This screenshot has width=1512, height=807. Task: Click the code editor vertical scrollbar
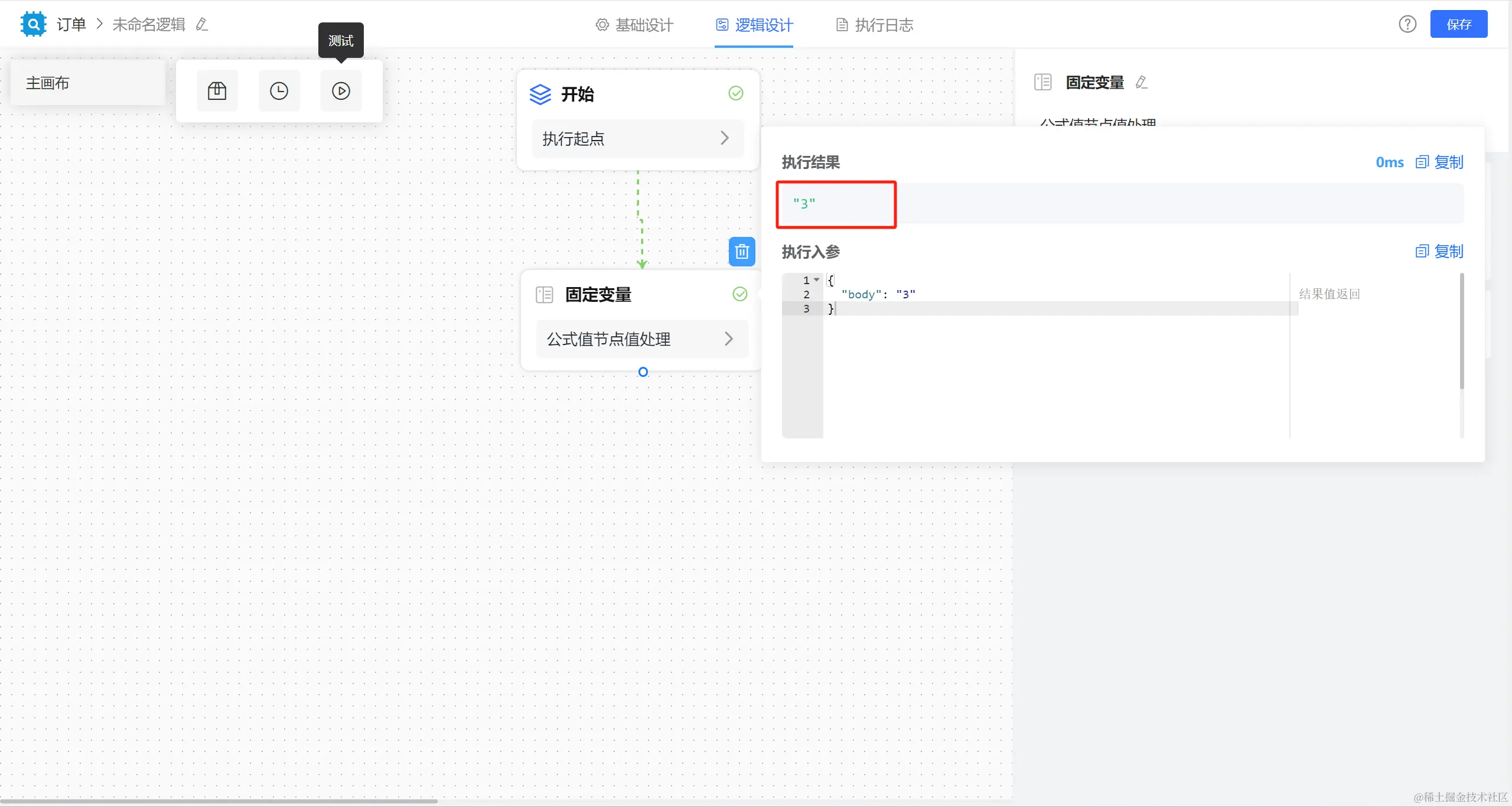pyautogui.click(x=1462, y=331)
